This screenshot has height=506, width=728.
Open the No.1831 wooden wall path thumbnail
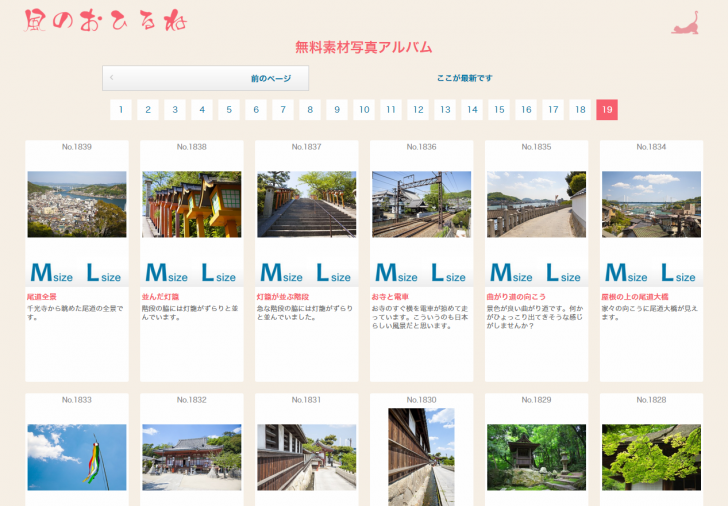(306, 457)
